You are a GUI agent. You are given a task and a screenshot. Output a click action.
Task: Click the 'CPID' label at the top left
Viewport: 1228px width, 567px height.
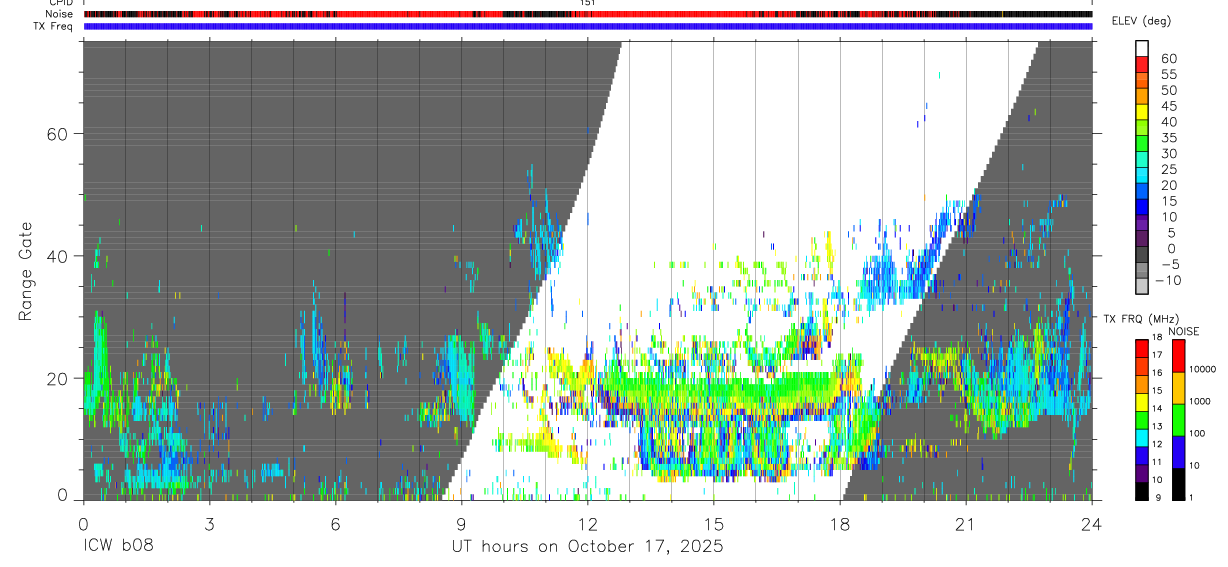[61, 3]
